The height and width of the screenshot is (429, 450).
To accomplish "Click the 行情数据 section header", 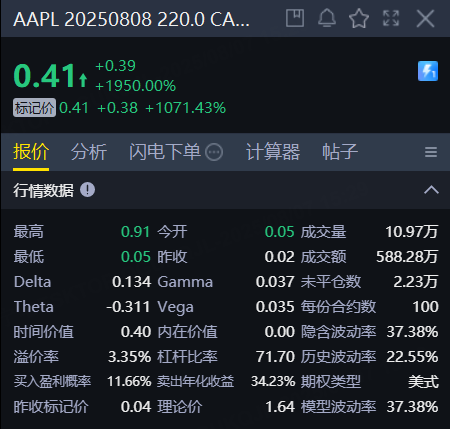I will [225, 190].
